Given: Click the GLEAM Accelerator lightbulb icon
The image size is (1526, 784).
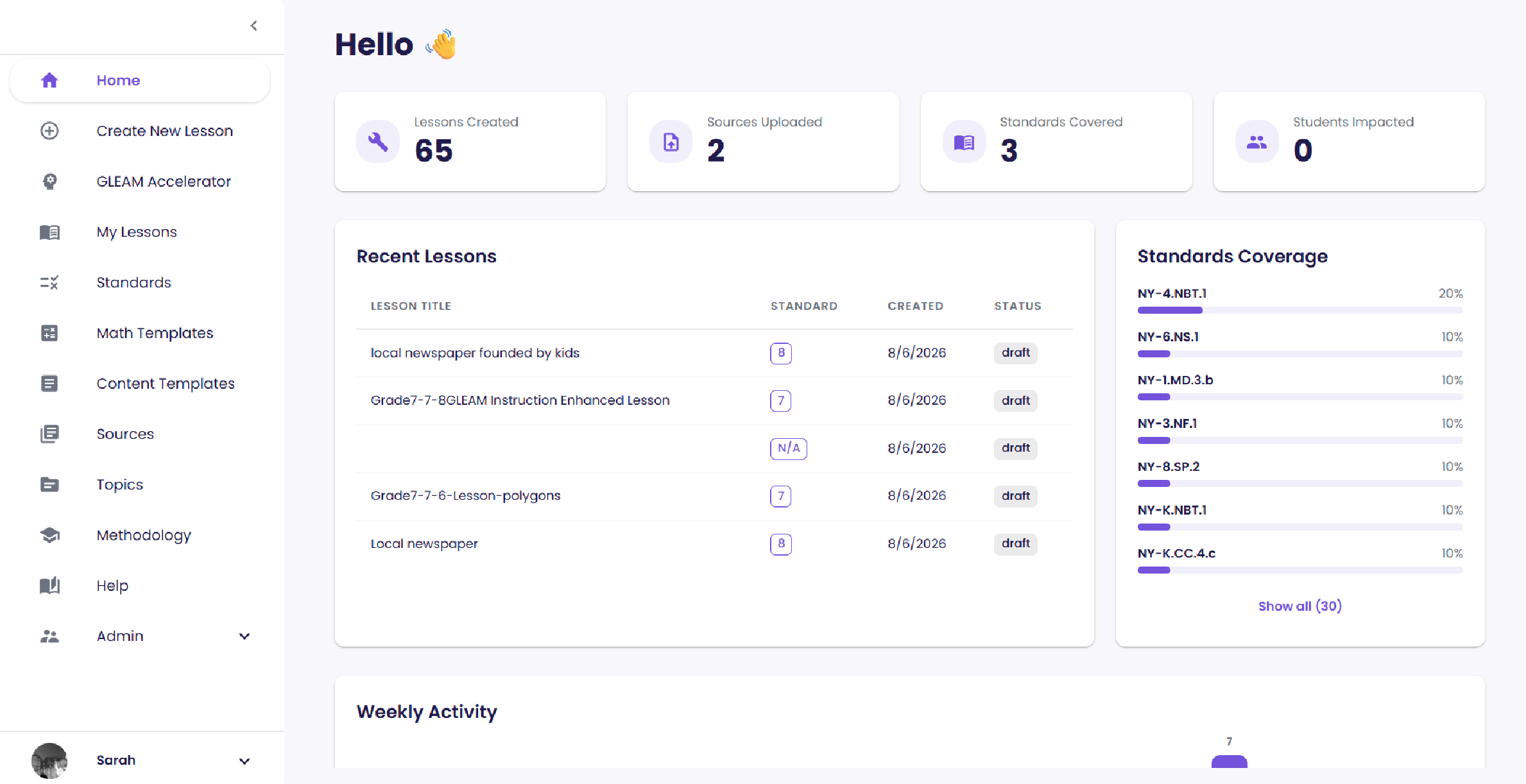Looking at the screenshot, I should click(x=49, y=182).
